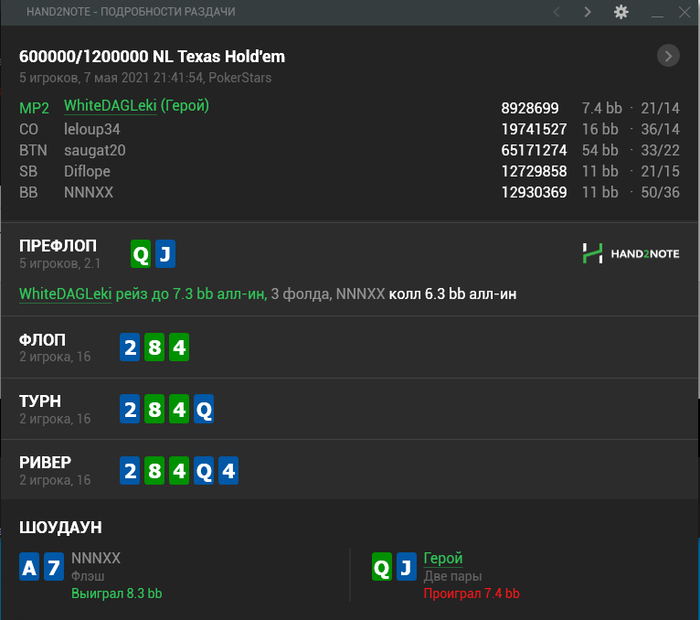Click the MP2 position label
Viewport: 700px width, 620px height.
[34, 108]
